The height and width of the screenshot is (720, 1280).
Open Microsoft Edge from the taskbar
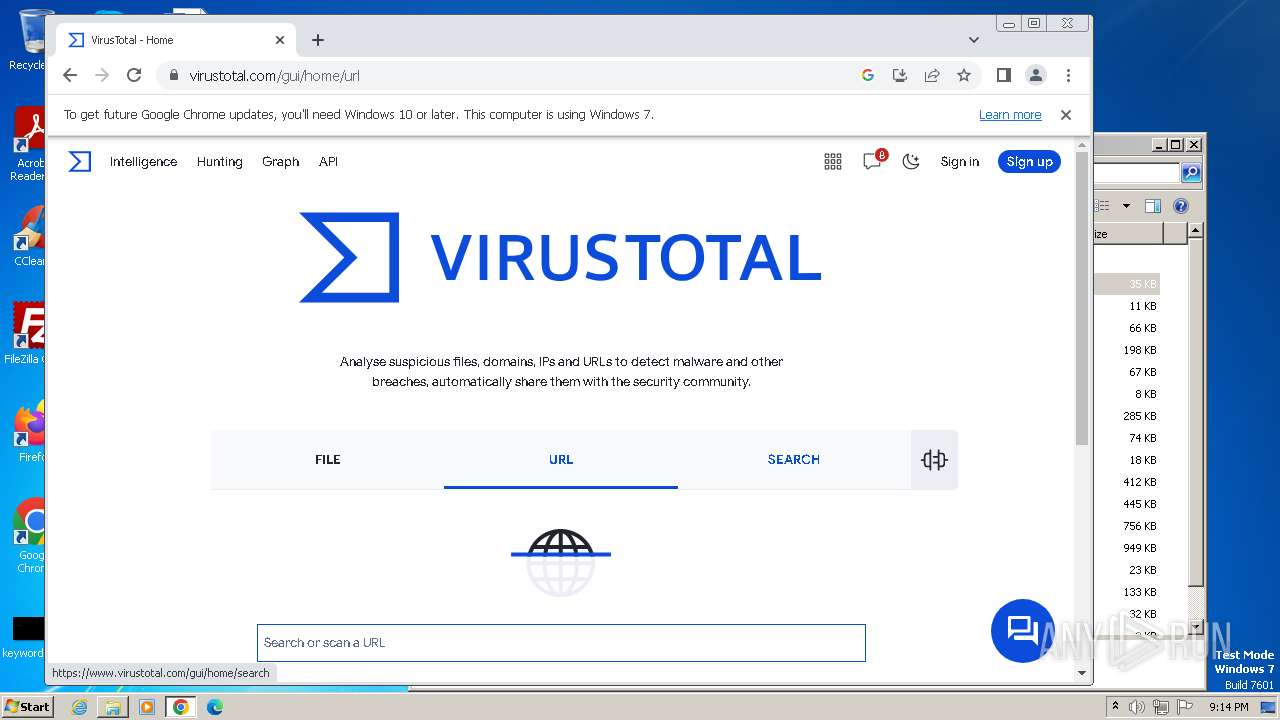pyautogui.click(x=214, y=707)
